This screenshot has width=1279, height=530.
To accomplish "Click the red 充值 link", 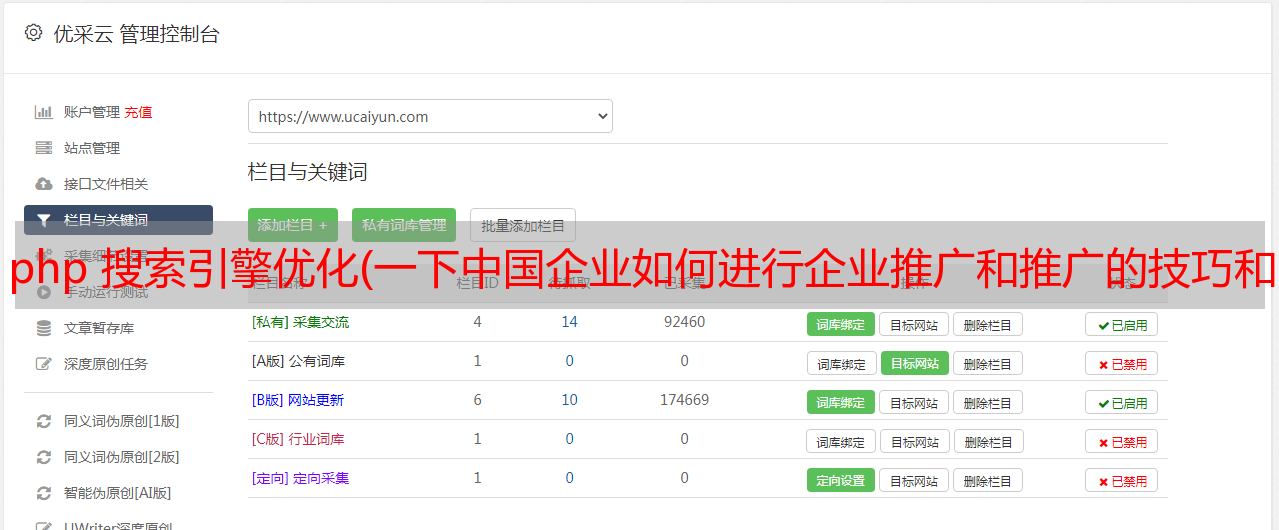I will click(x=139, y=112).
